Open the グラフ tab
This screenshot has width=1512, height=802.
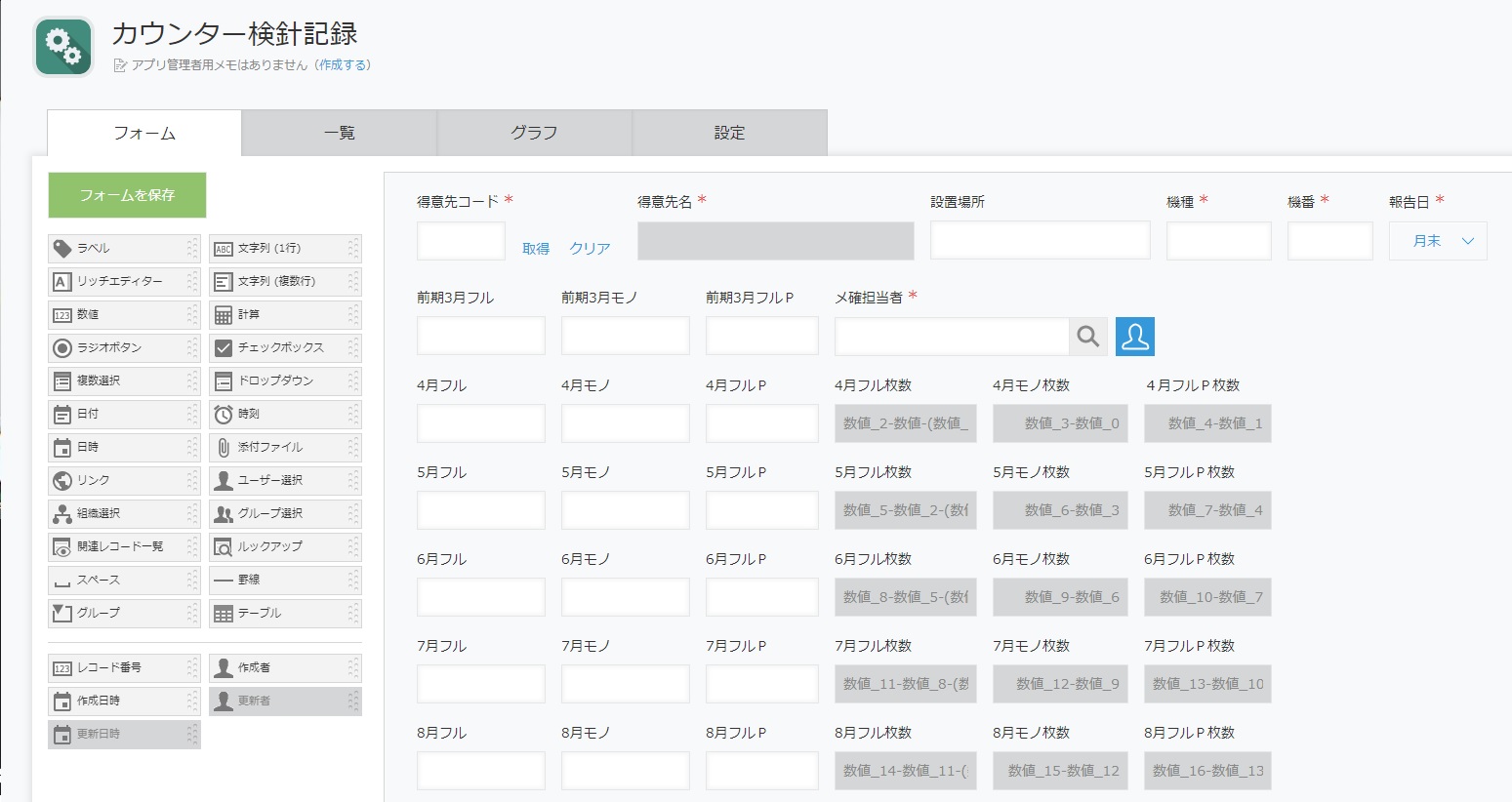[534, 133]
